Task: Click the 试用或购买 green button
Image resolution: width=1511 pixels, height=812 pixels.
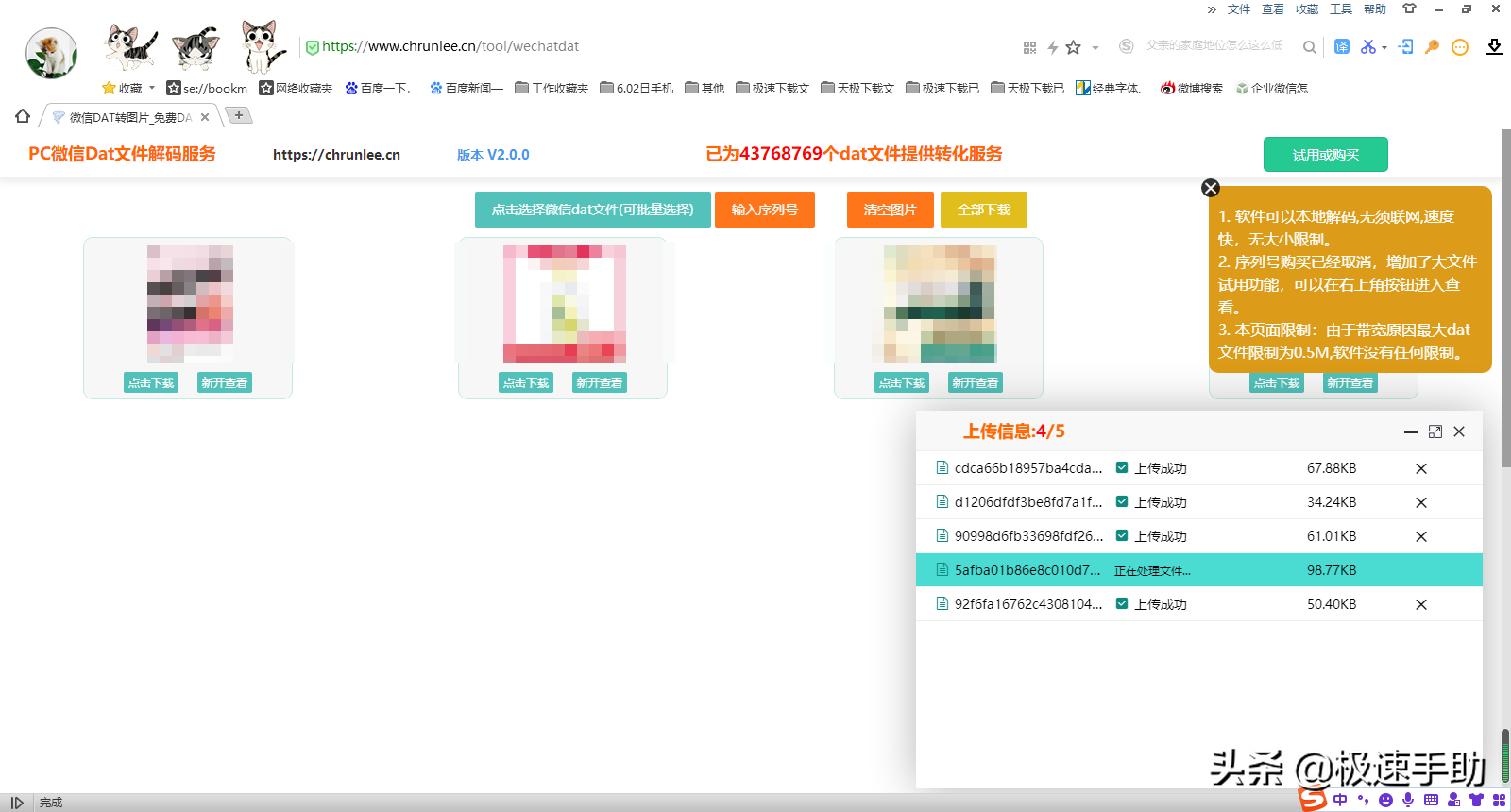Action: [x=1326, y=155]
